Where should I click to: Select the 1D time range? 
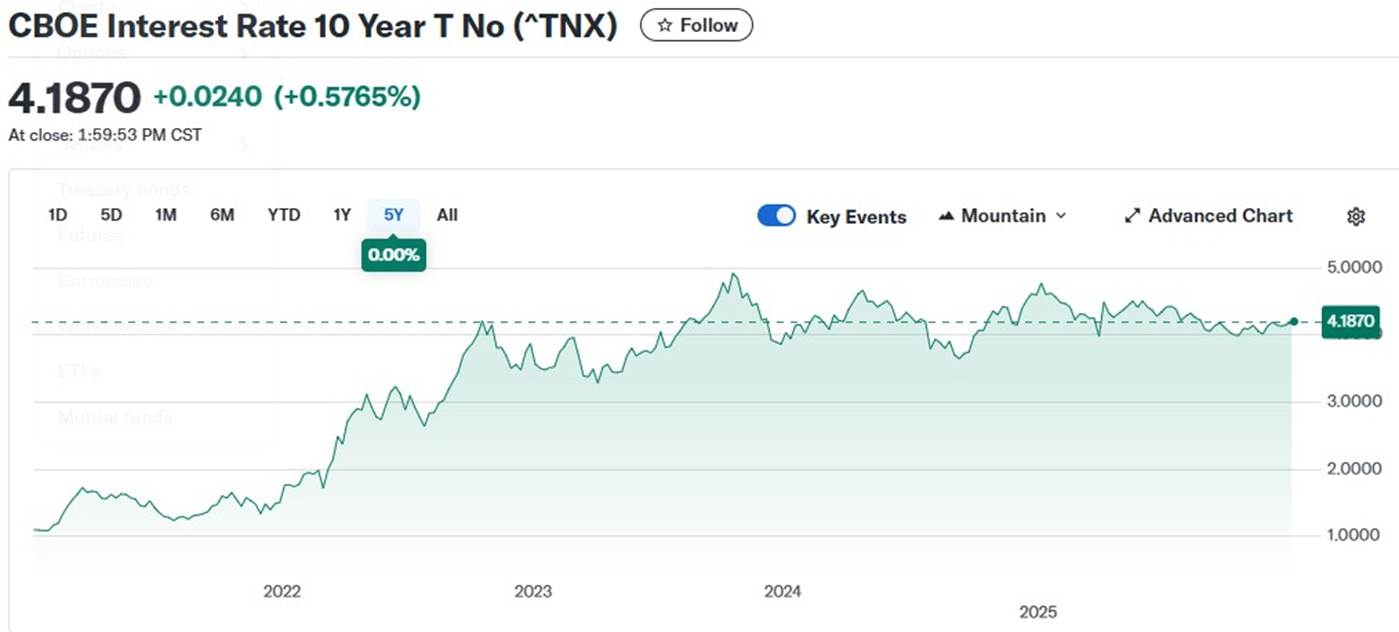(58, 215)
